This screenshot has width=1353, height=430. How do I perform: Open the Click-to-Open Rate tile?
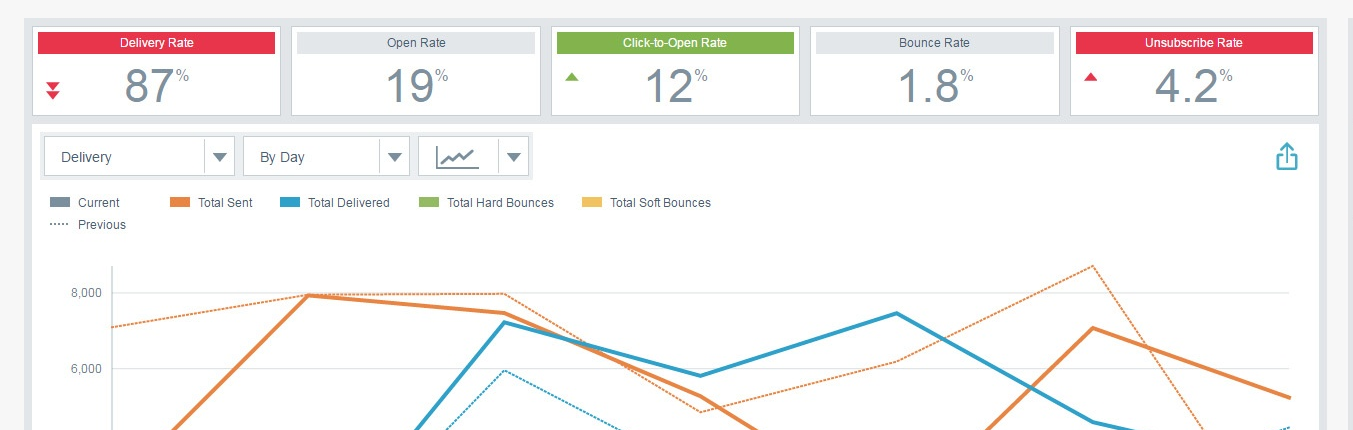pos(675,71)
